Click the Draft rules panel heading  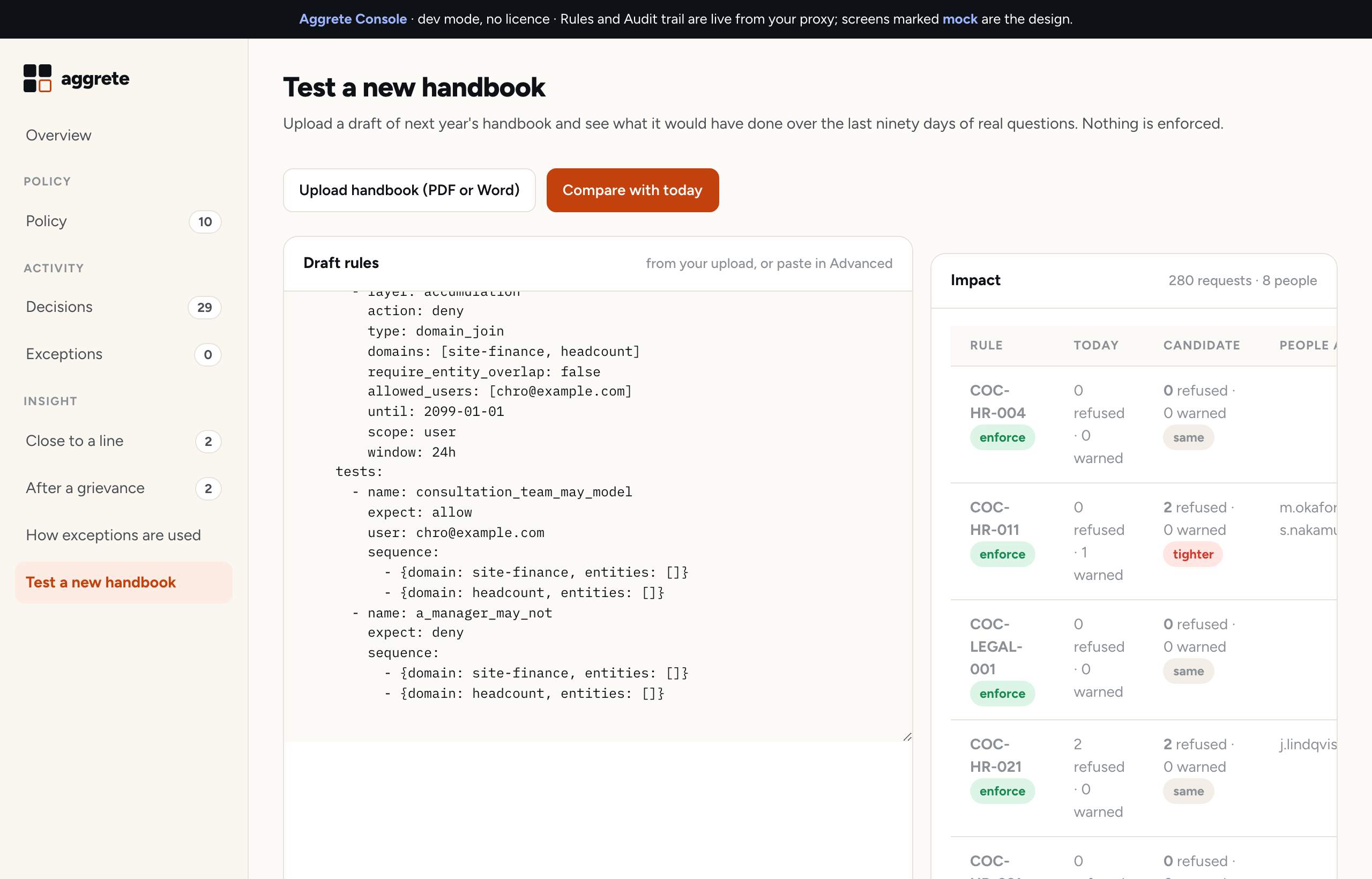point(341,263)
